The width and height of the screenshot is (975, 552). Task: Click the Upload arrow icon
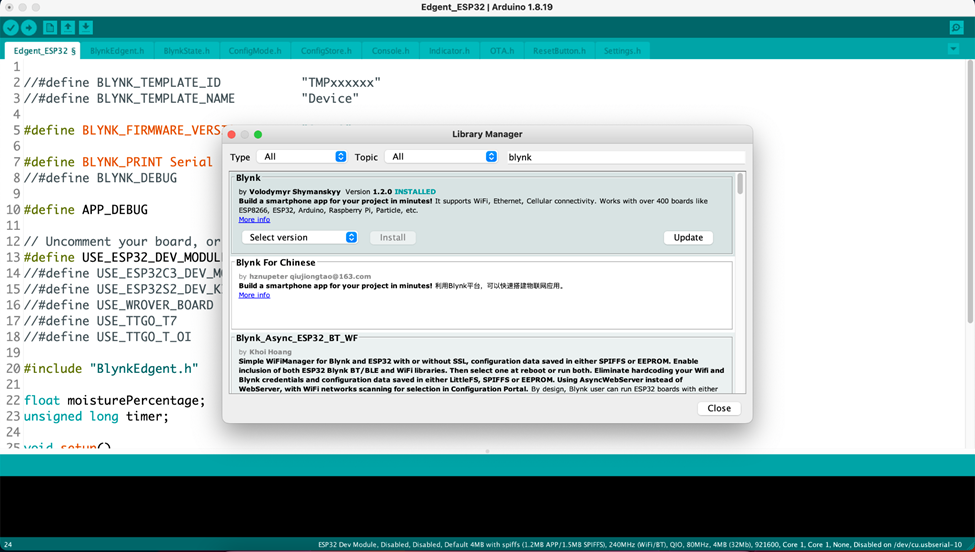[x=29, y=27]
